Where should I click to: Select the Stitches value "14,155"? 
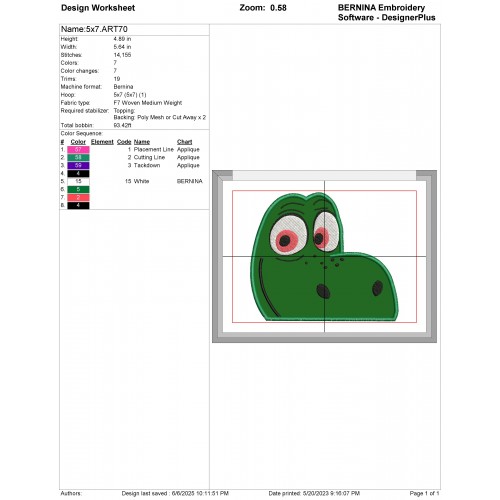click(x=122, y=55)
